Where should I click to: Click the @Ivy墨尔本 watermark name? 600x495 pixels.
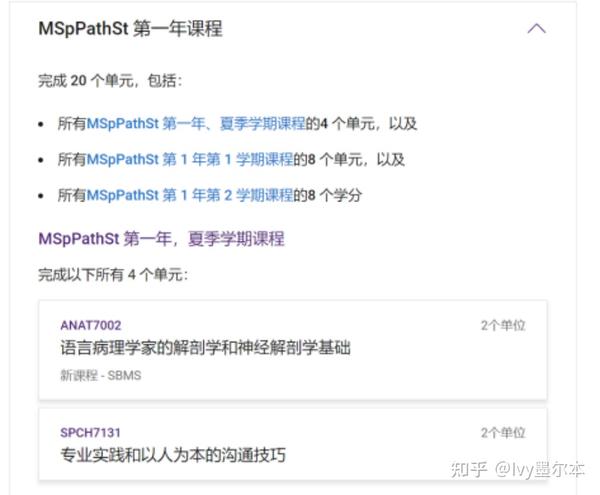click(x=540, y=469)
